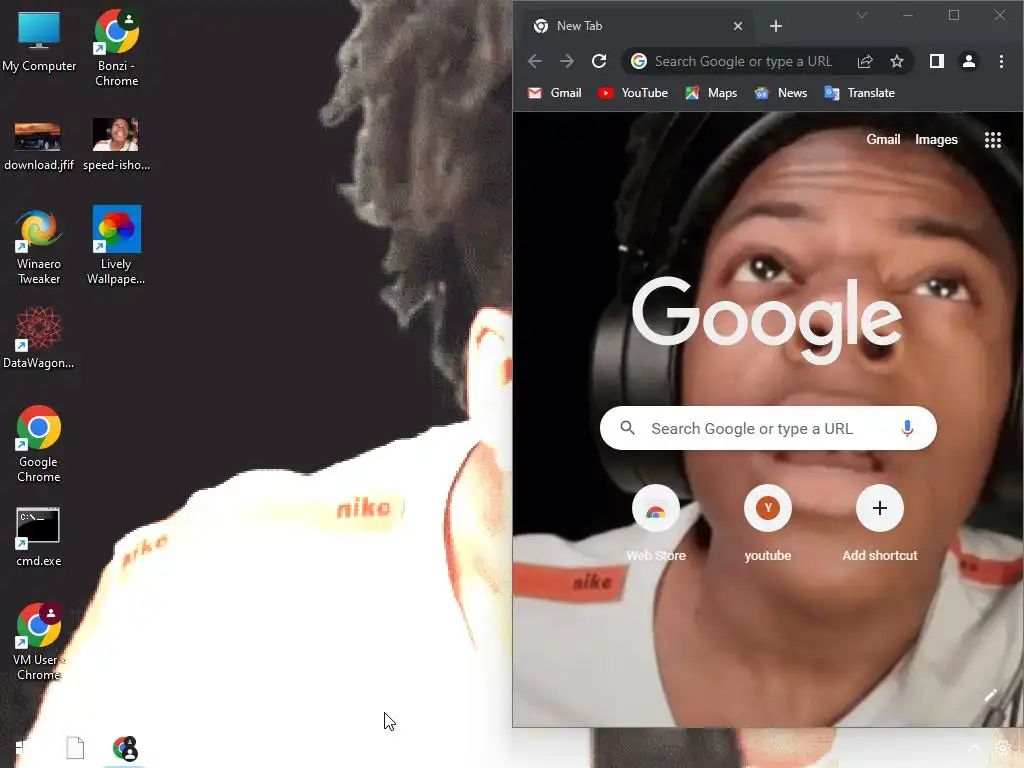
Task: Select the speed-isho... file on the desktop
Action: coord(116,145)
